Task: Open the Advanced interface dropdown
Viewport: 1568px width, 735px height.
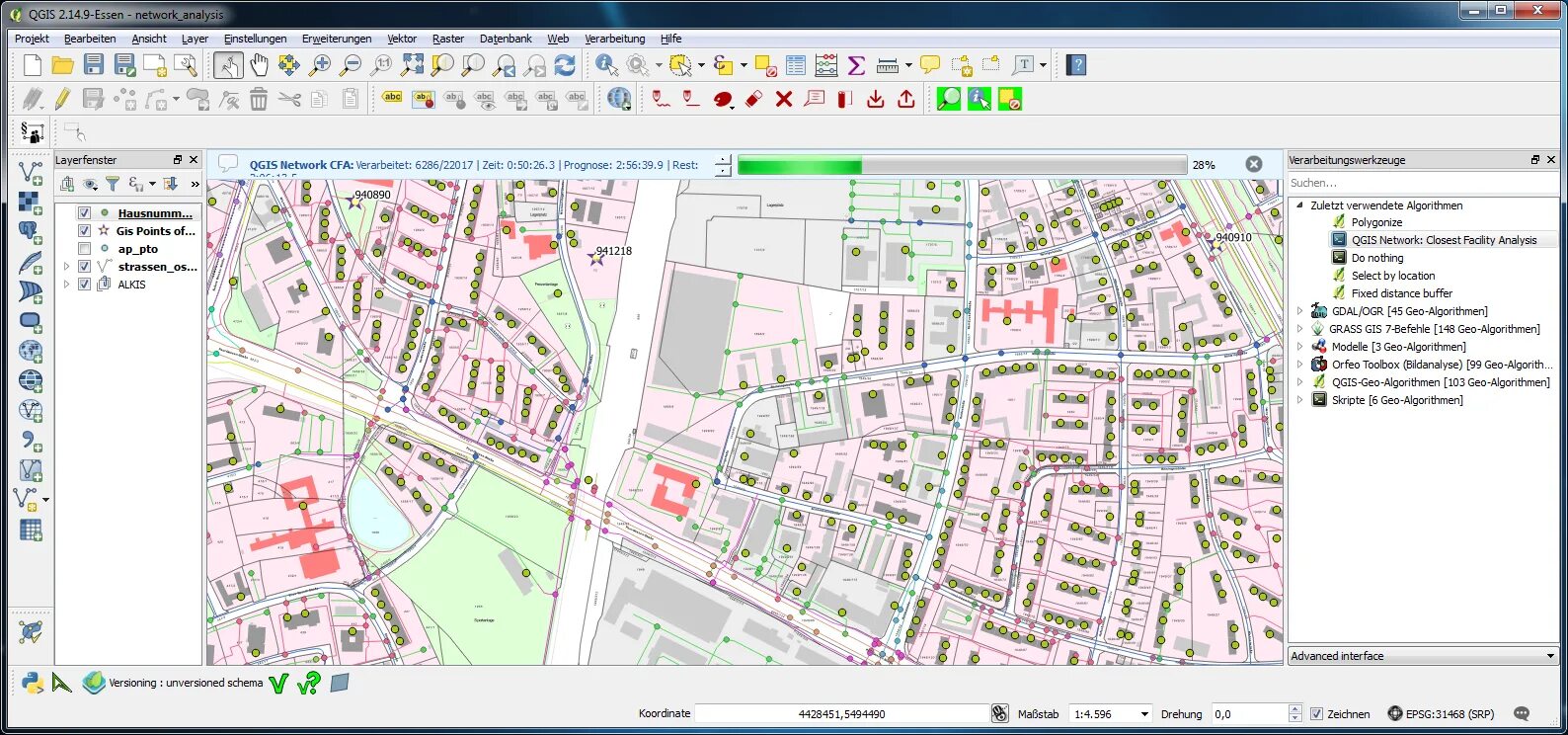Action: coord(1423,656)
